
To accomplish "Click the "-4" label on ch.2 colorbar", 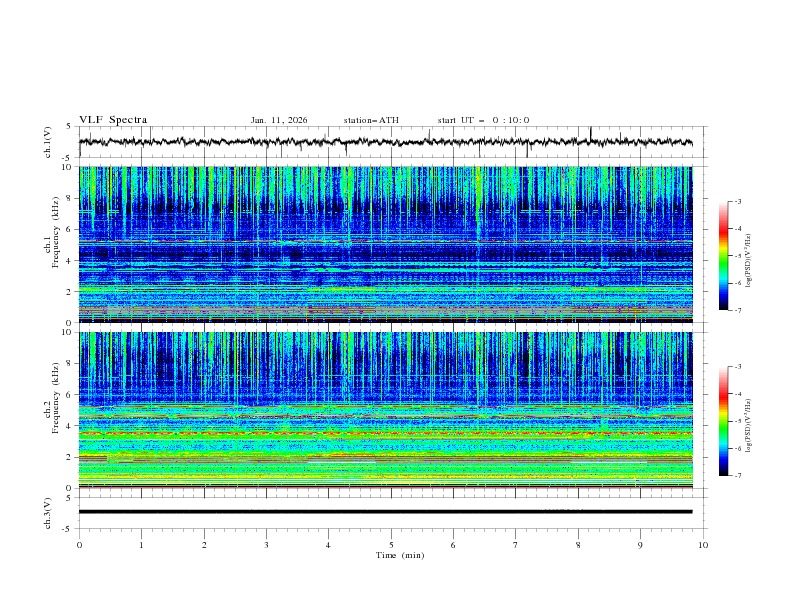I will 738,394.
